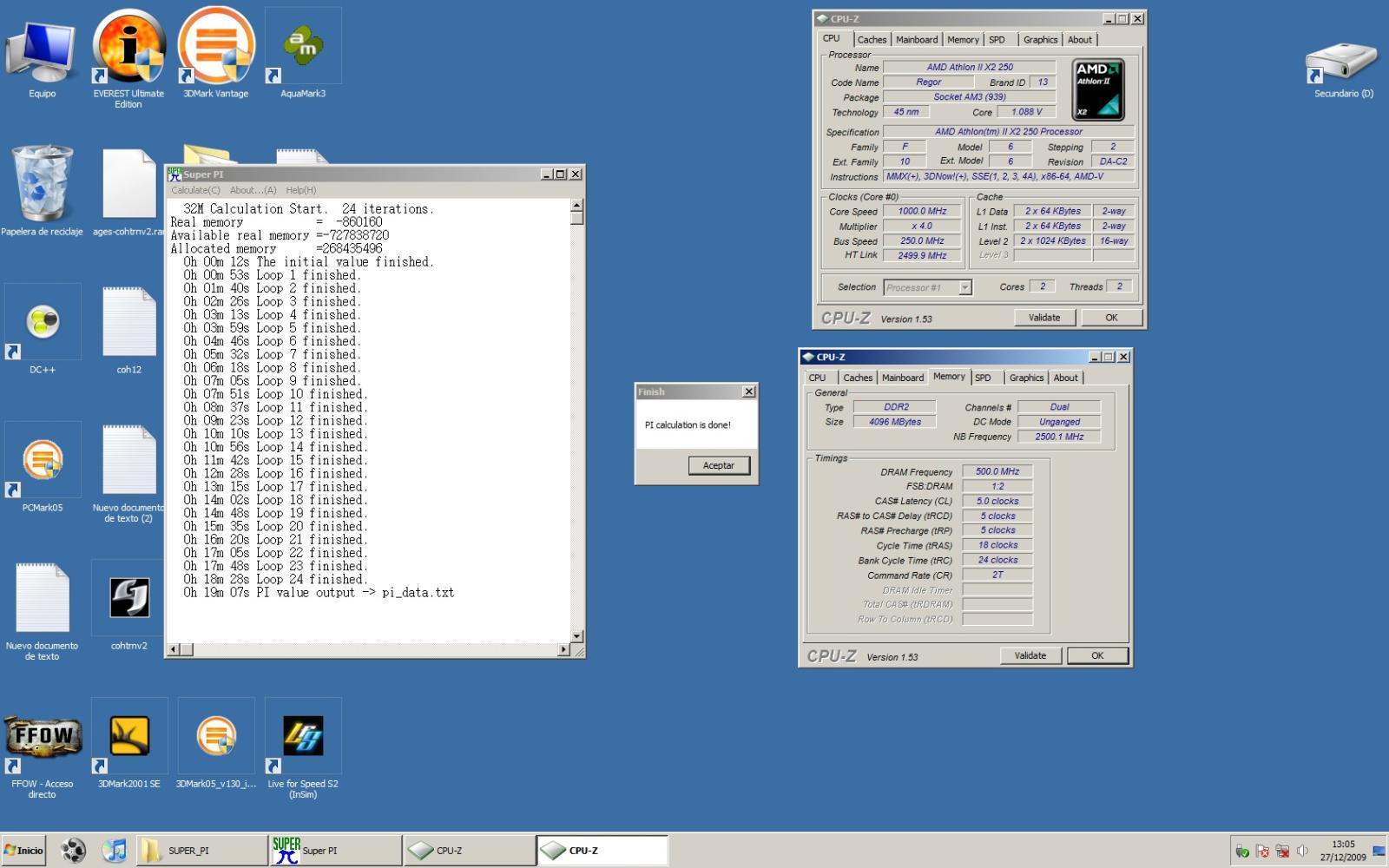This screenshot has height=868, width=1389.
Task: Select Nuevo documento de texto file icon
Action: click(x=42, y=611)
